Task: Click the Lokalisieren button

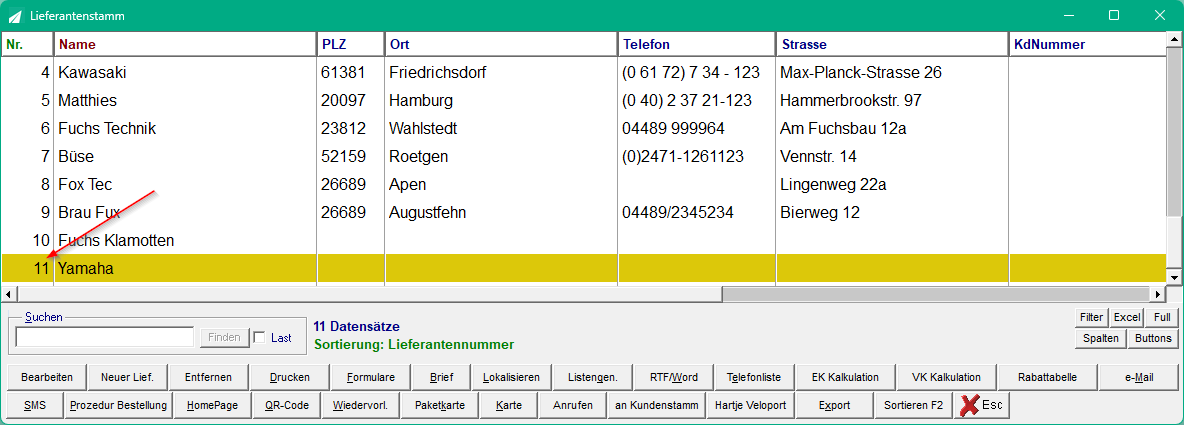Action: tap(511, 377)
